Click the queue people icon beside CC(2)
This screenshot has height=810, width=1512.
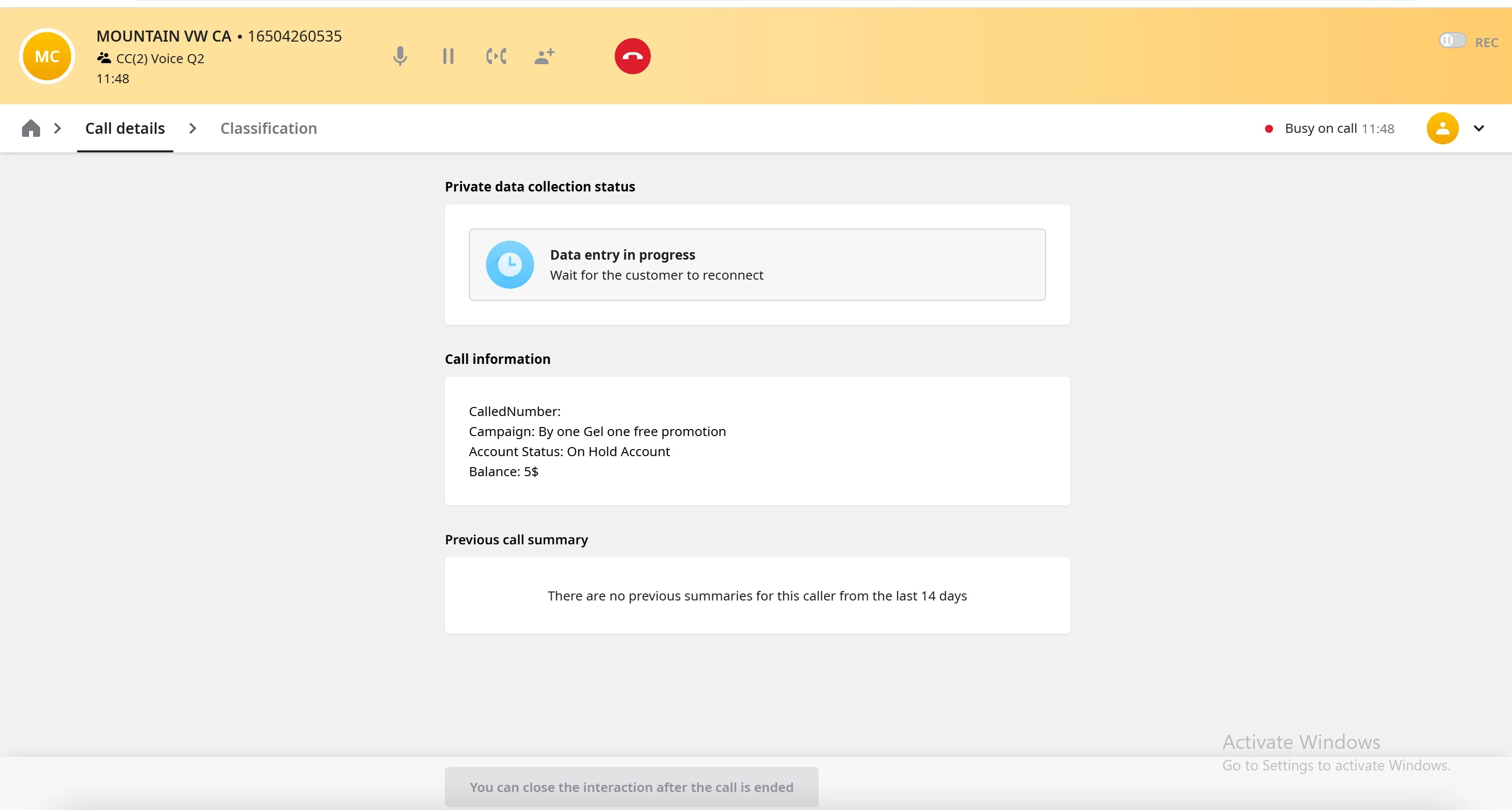click(104, 58)
